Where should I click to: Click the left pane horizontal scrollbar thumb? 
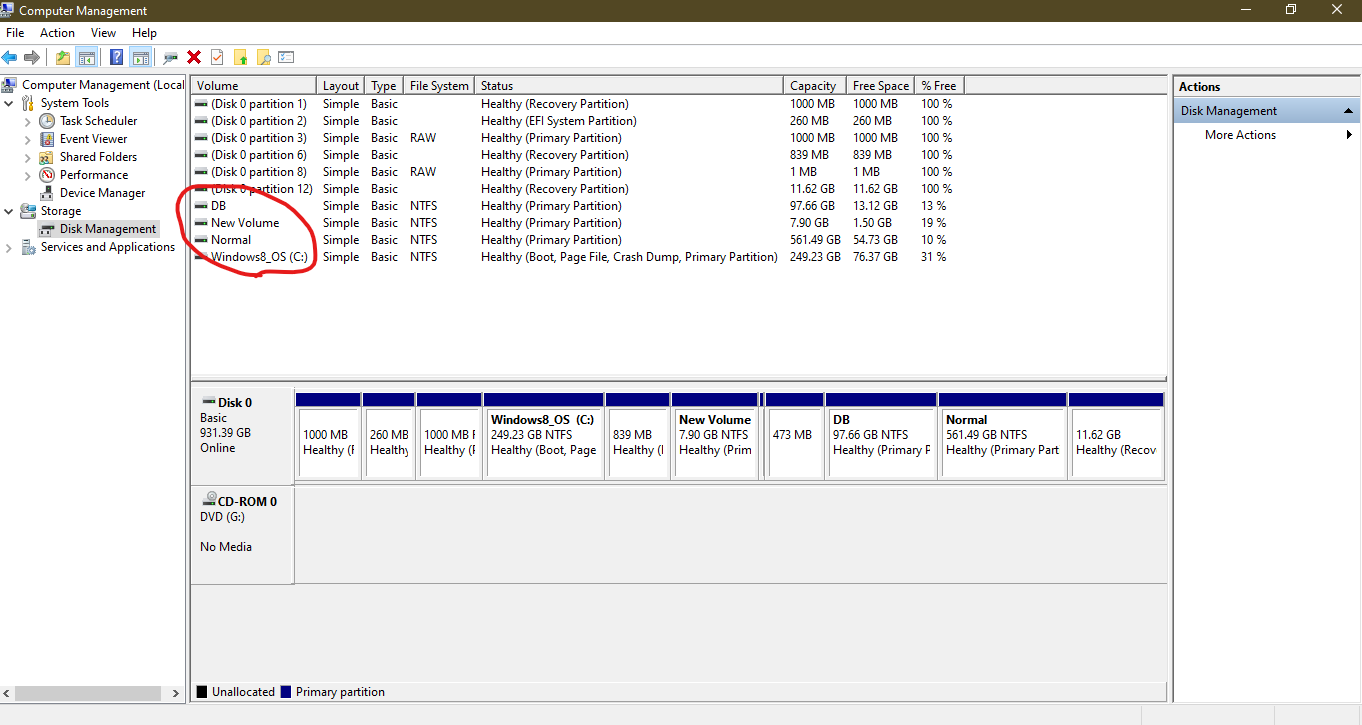click(x=87, y=692)
